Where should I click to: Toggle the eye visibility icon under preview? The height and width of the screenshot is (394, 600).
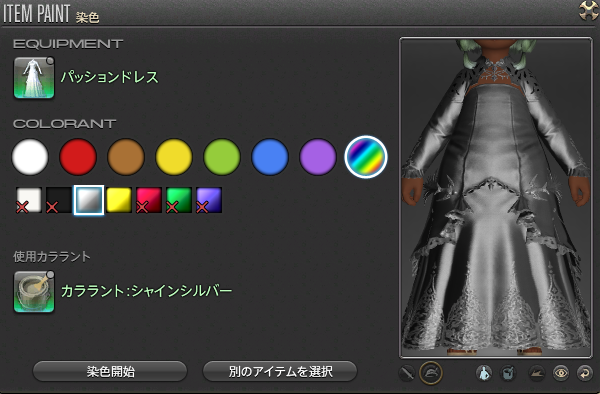[561, 373]
